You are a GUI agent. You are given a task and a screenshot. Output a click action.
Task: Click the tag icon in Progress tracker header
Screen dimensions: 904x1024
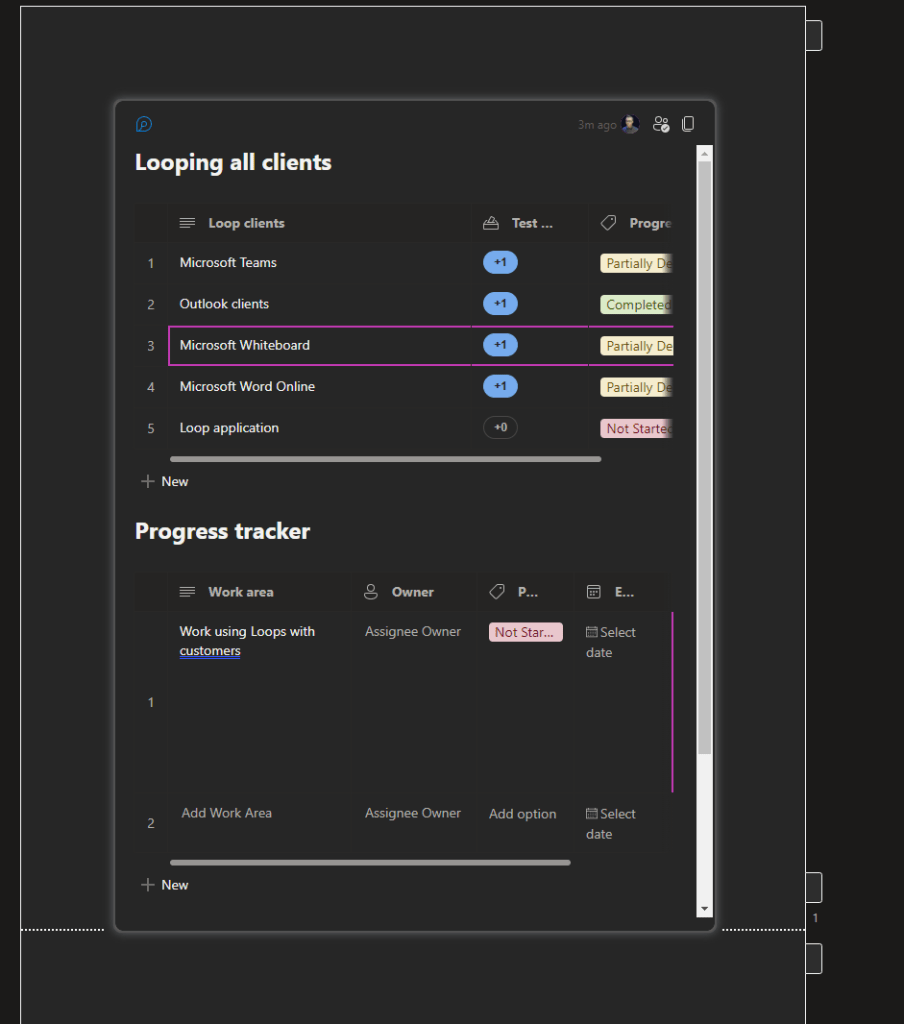pyautogui.click(x=496, y=592)
